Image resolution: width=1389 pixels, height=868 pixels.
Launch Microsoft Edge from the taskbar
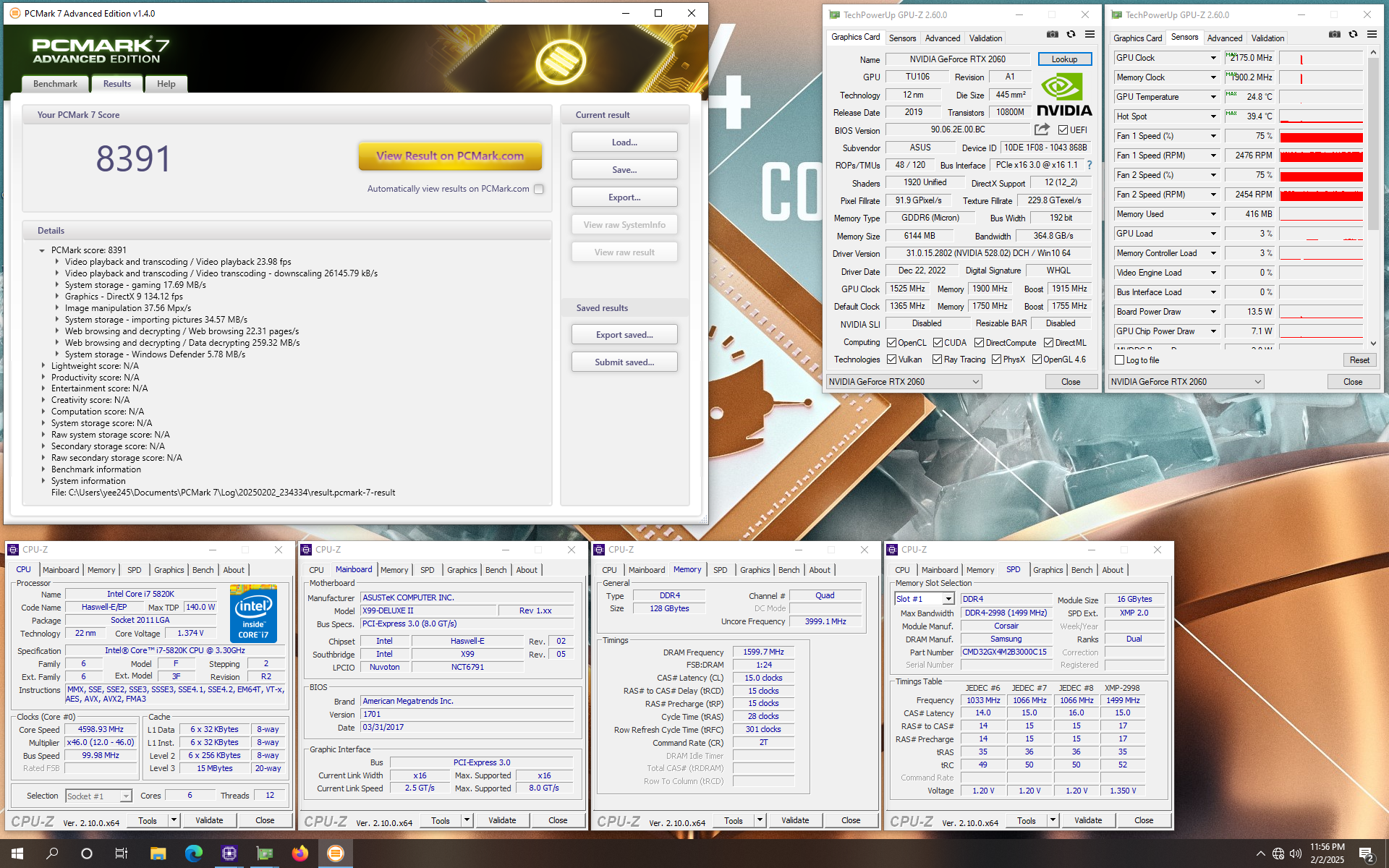(193, 854)
